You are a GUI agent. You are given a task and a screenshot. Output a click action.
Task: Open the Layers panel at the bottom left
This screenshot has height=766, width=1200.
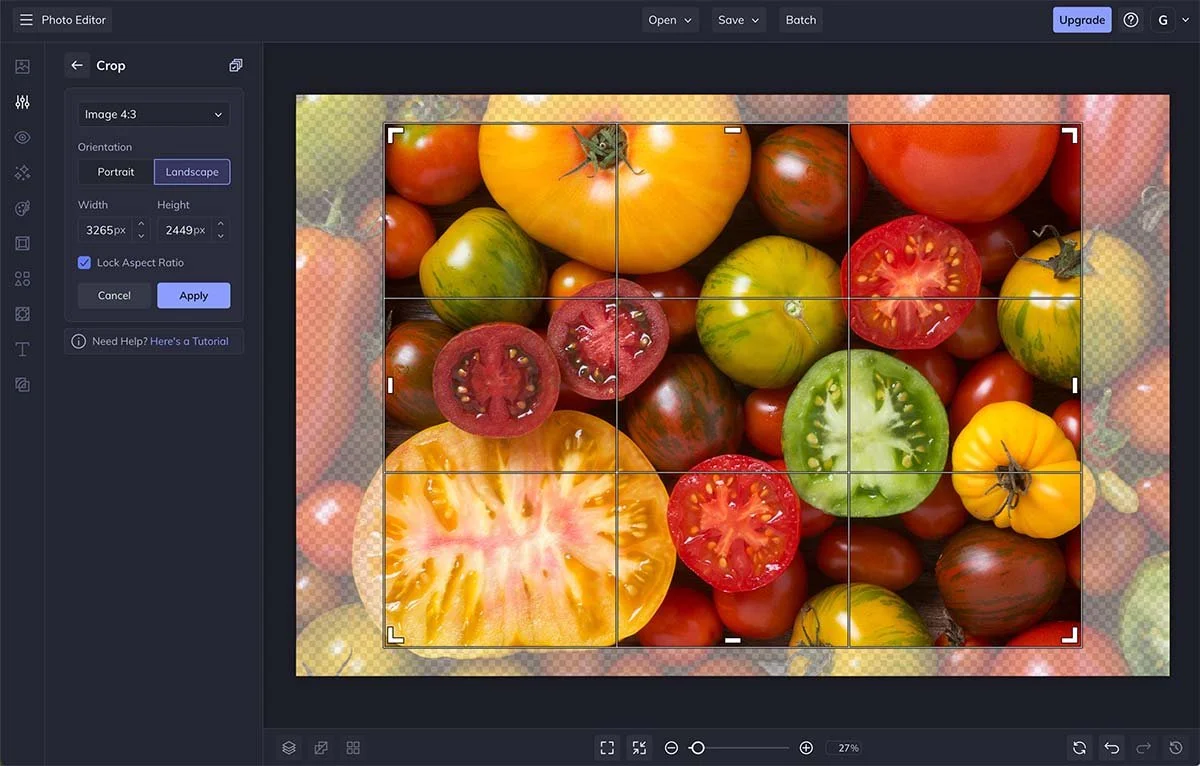(x=289, y=747)
